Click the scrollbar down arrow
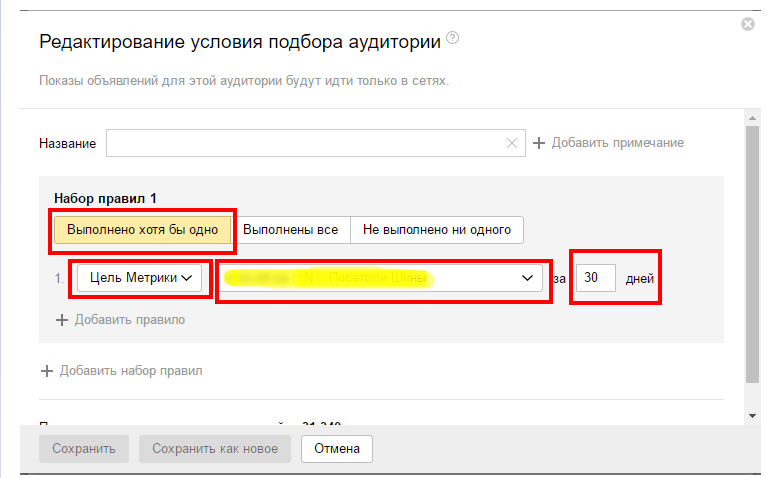The image size is (767, 478). 752,416
